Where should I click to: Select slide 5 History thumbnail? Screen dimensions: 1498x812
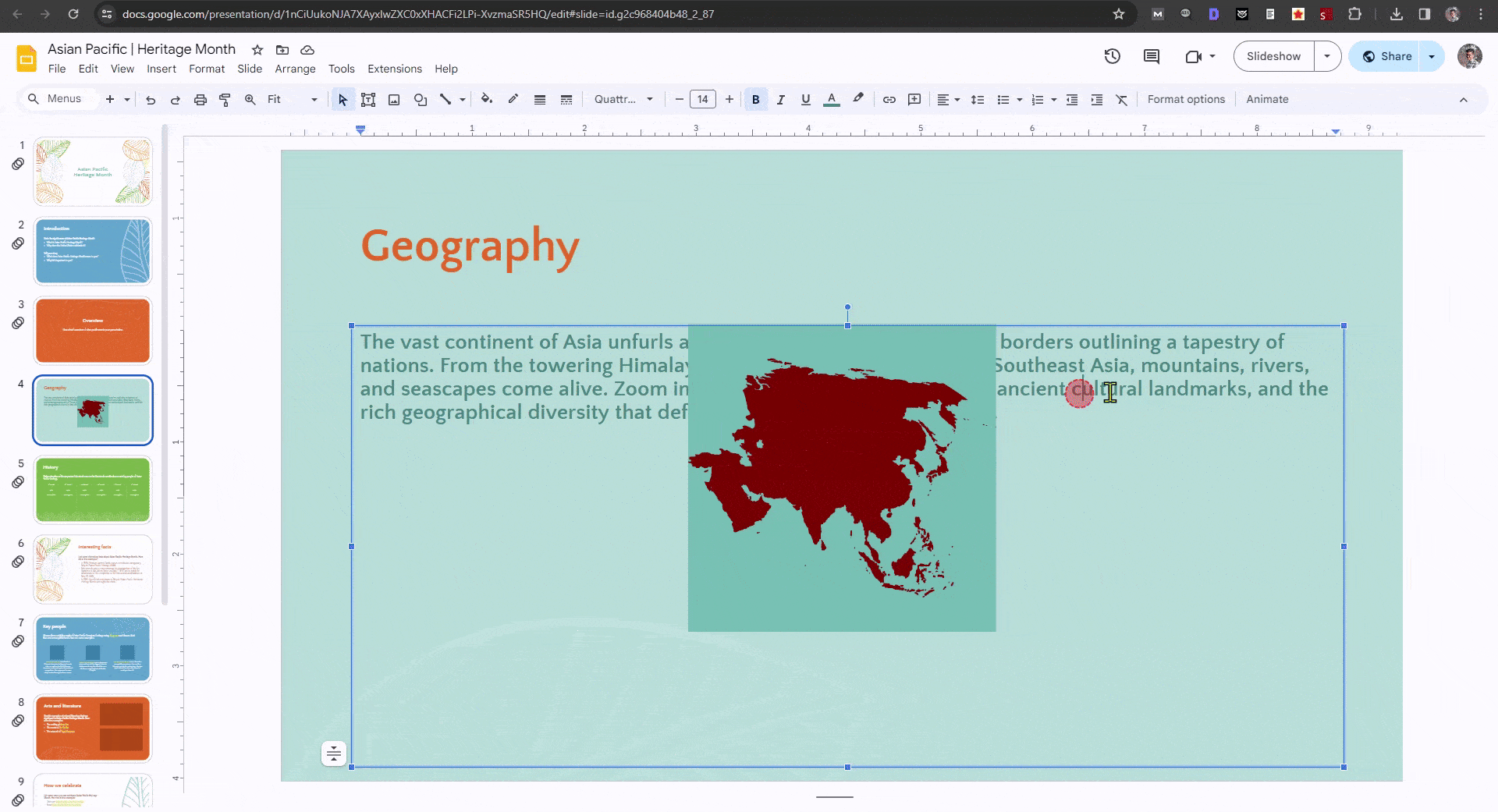point(92,490)
